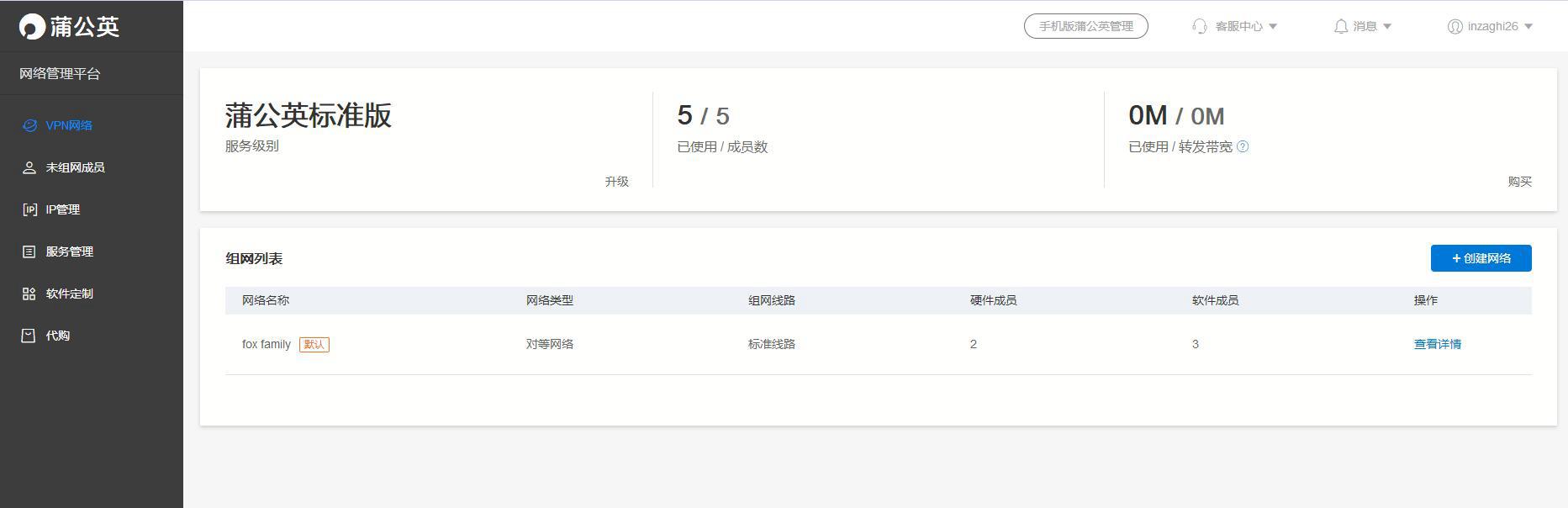Click the 0M / 0M bandwidth value
The width and height of the screenshot is (1568, 508).
(1176, 115)
